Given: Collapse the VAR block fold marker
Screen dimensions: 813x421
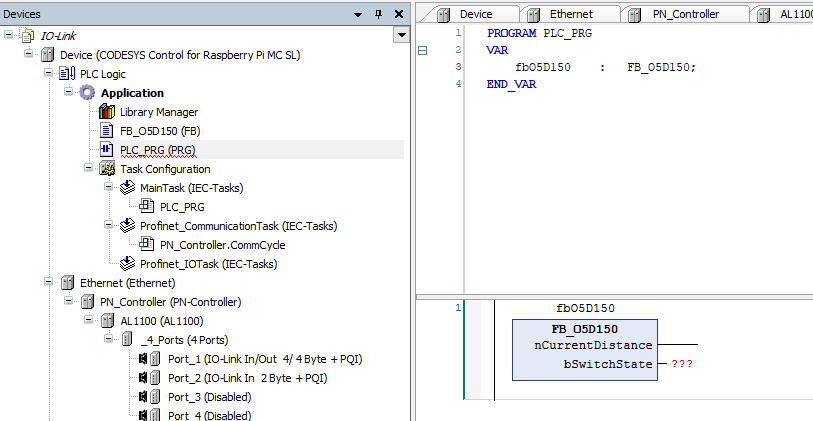Looking at the screenshot, I should tap(422, 50).
